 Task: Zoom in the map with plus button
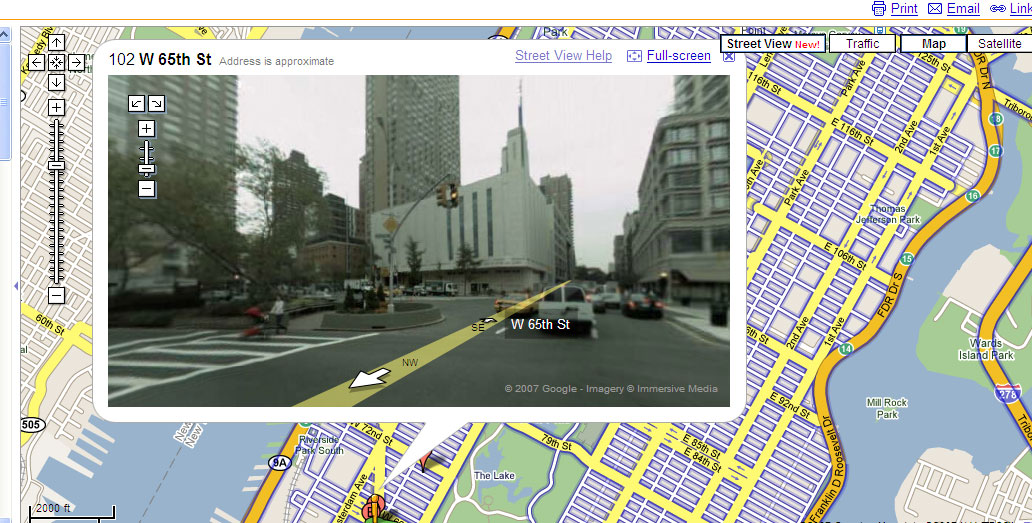pyautogui.click(x=57, y=107)
